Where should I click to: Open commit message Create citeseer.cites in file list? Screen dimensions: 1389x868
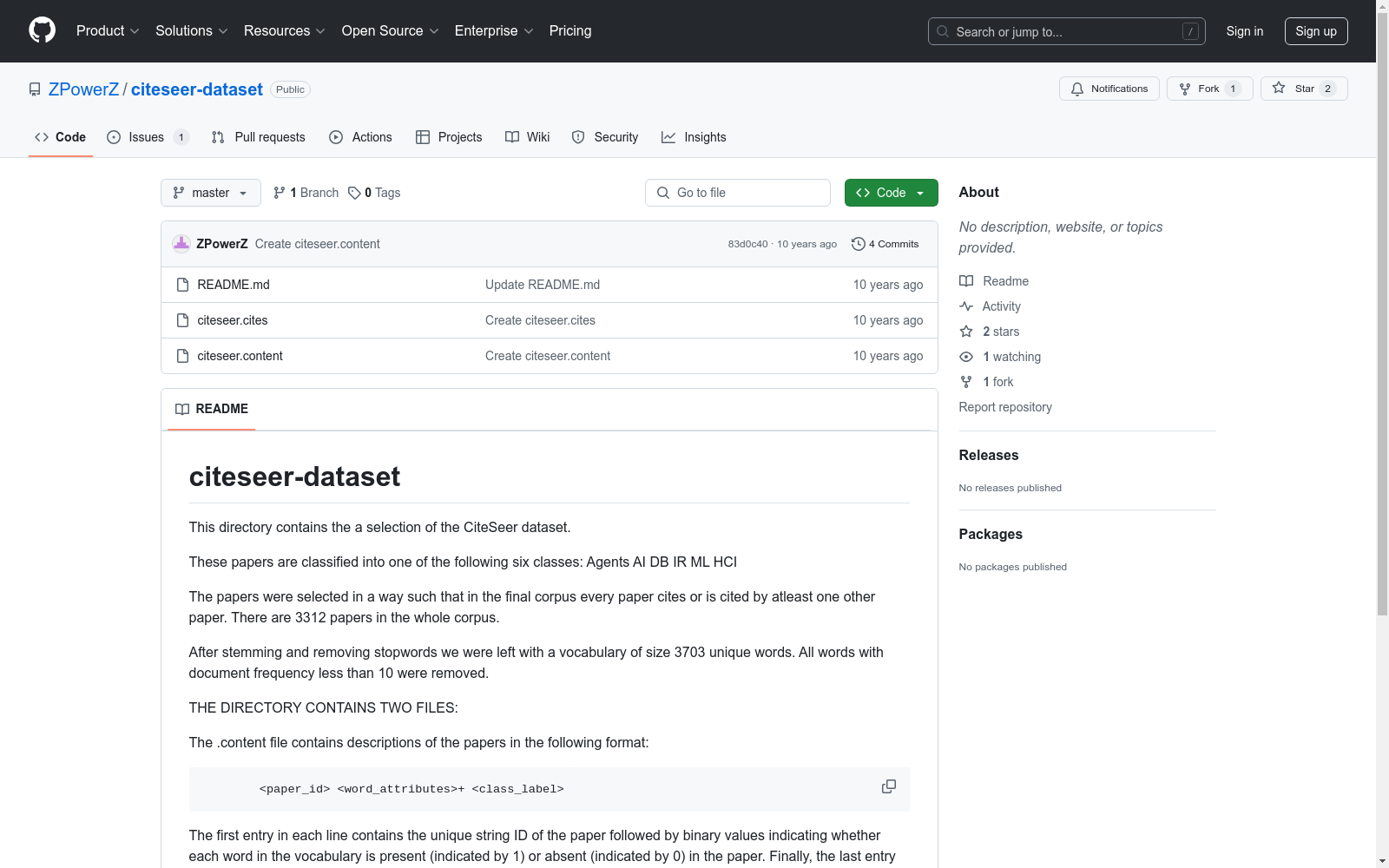[540, 320]
